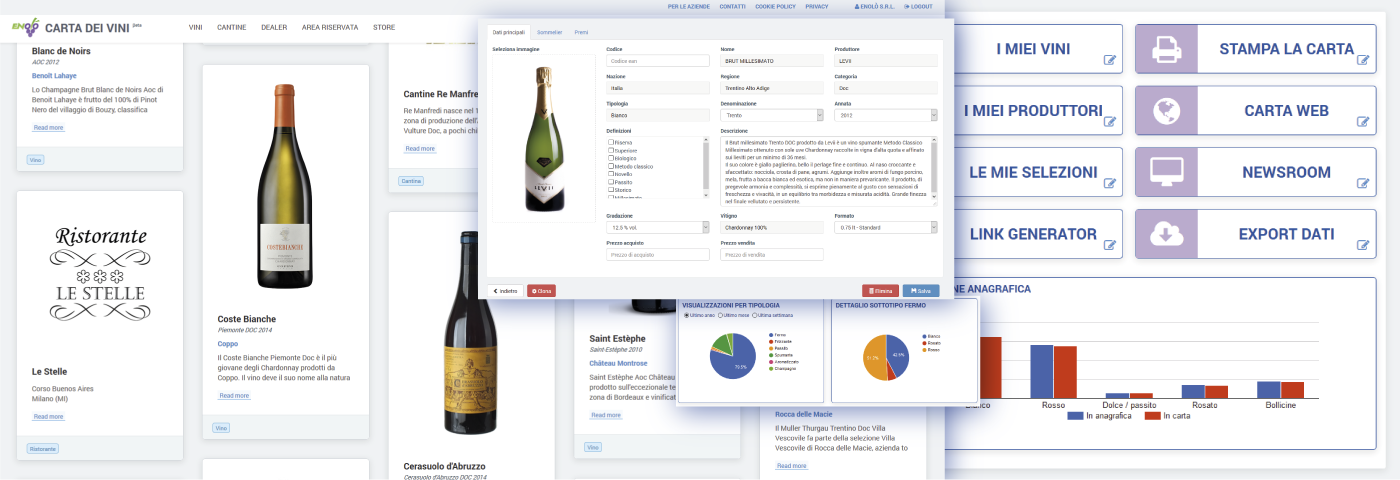Screen dimensions: 1400x480
Task: Click the edit icon on Export Dati tile
Action: coord(1362,243)
